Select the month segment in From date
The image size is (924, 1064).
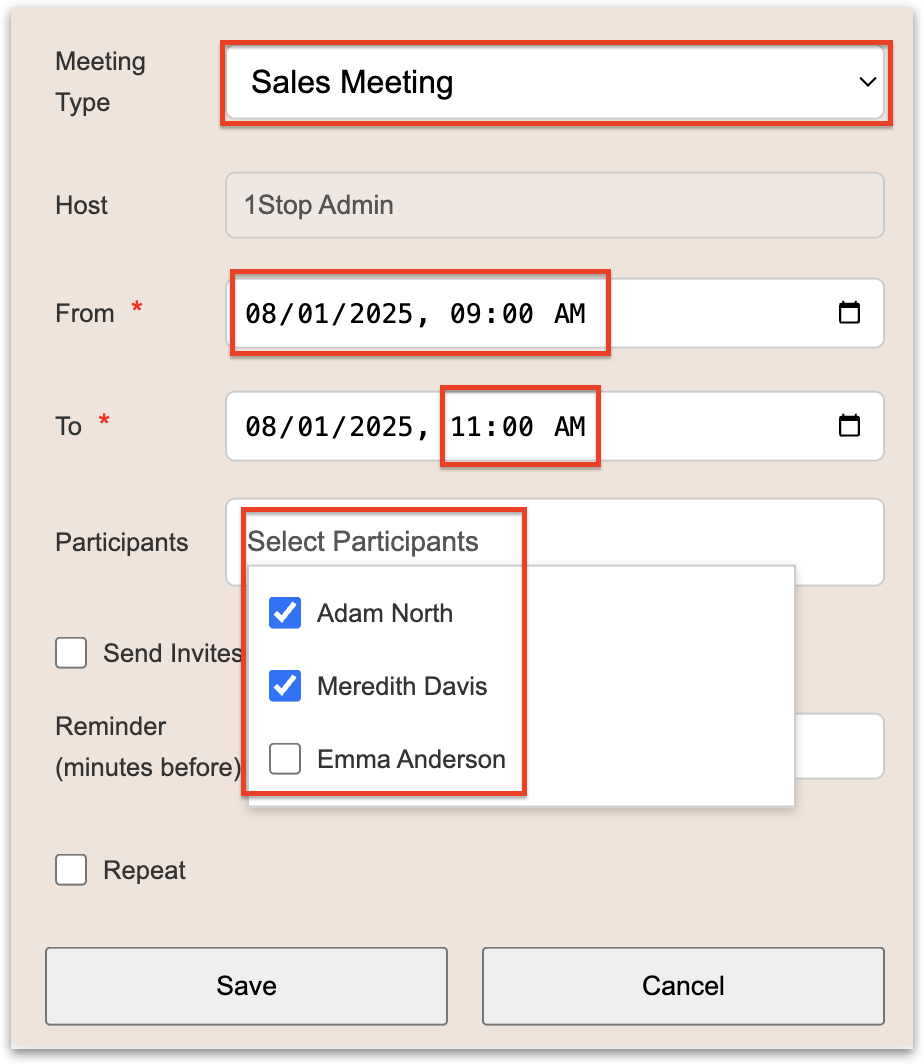(x=260, y=314)
